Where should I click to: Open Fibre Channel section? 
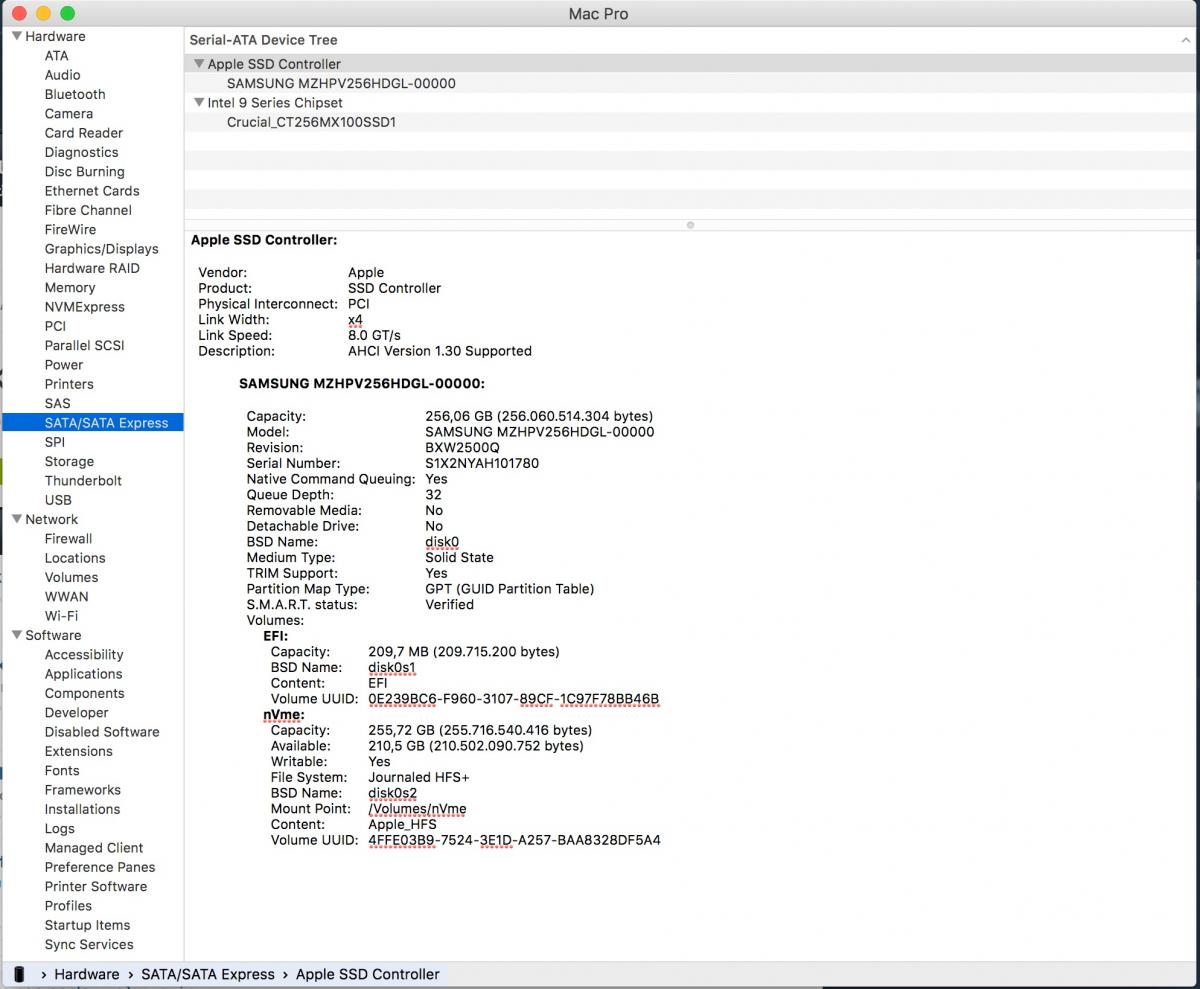coord(88,210)
